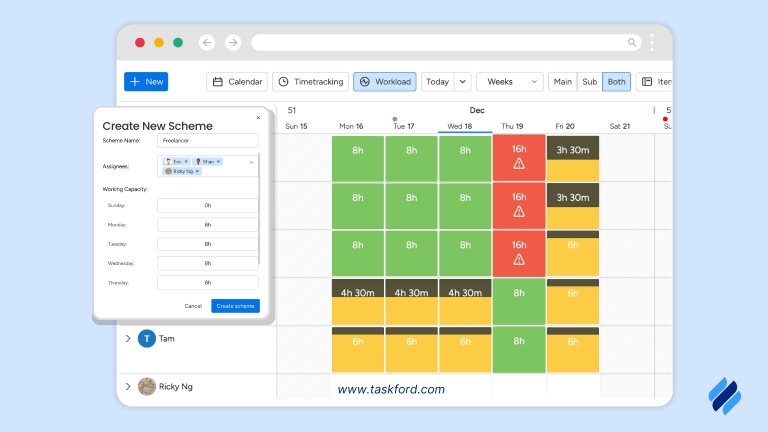The width and height of the screenshot is (768, 432).
Task: Toggle the Both task view
Action: tap(616, 82)
